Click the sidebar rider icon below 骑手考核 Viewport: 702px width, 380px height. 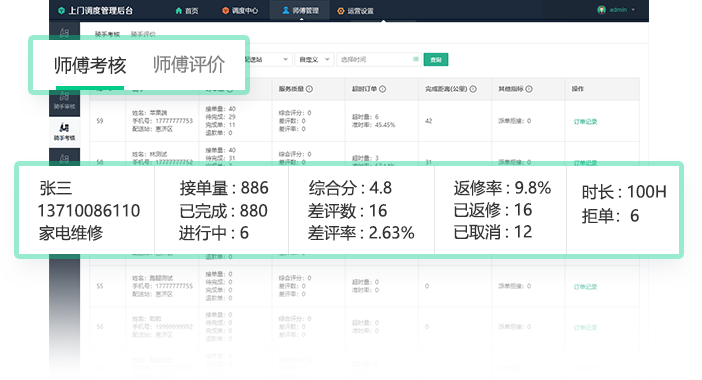click(64, 158)
